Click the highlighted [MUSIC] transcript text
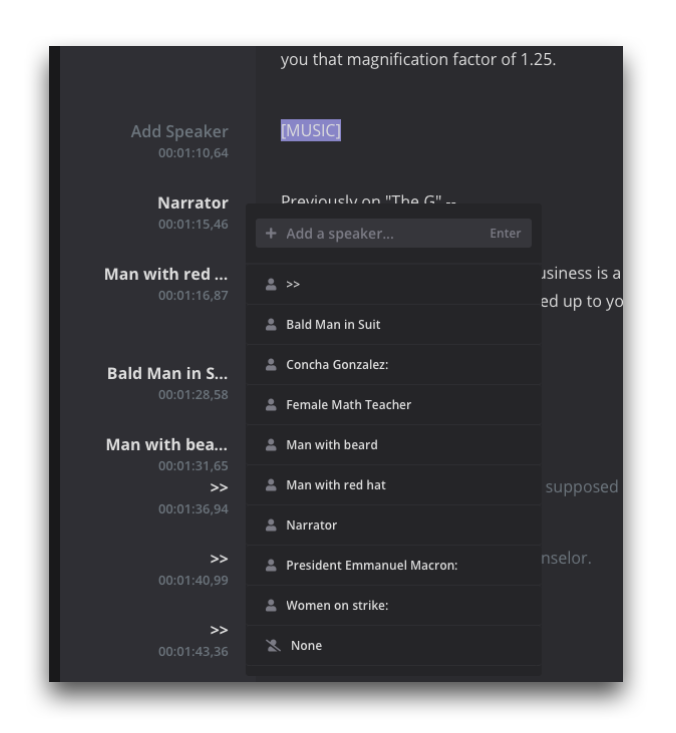This screenshot has height=733, width=676. pos(311,130)
